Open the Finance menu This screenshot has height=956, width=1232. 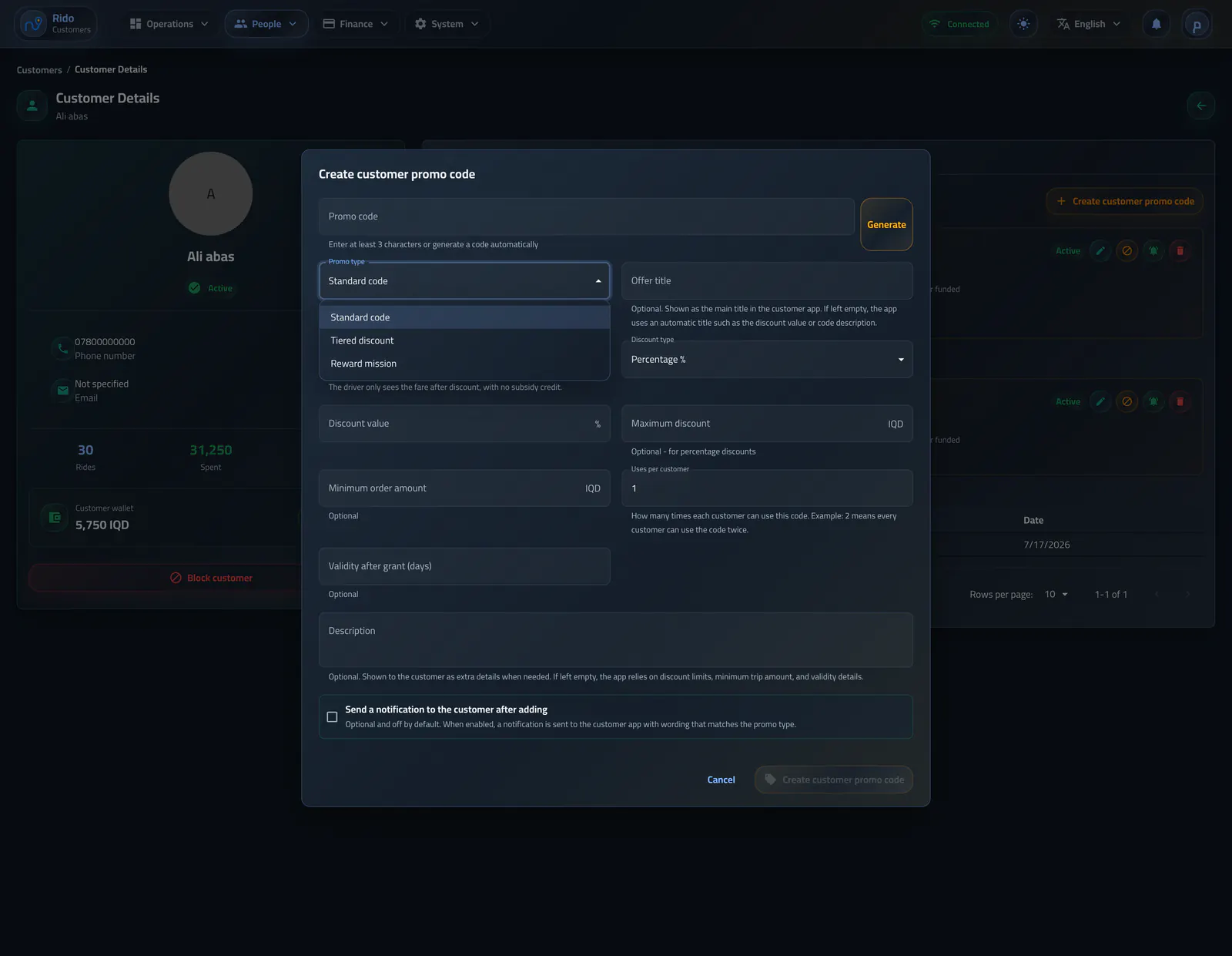[x=356, y=24]
